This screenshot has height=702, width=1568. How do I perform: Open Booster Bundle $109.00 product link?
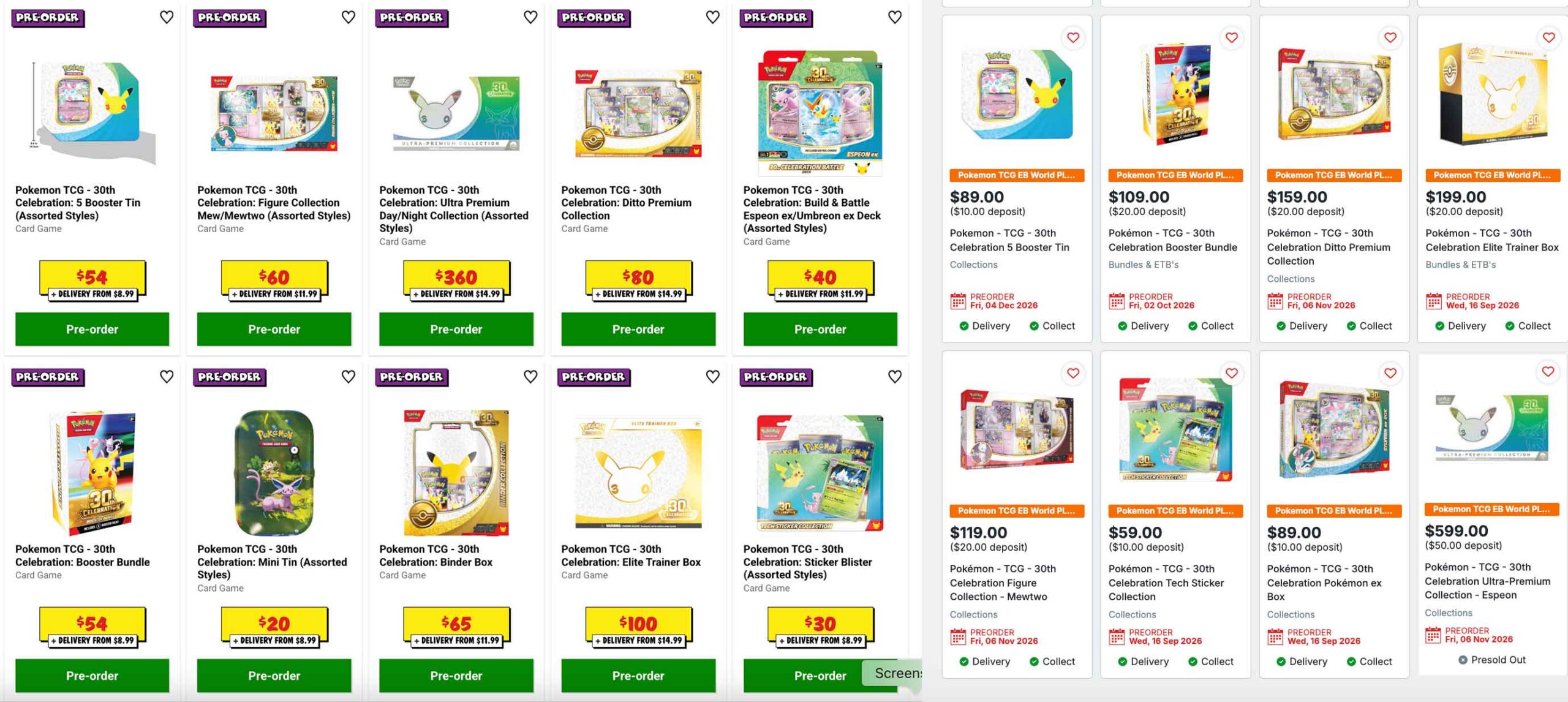[1172, 240]
